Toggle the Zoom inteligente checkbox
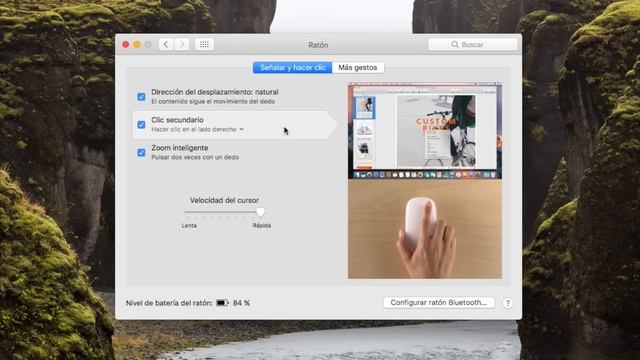 click(141, 153)
